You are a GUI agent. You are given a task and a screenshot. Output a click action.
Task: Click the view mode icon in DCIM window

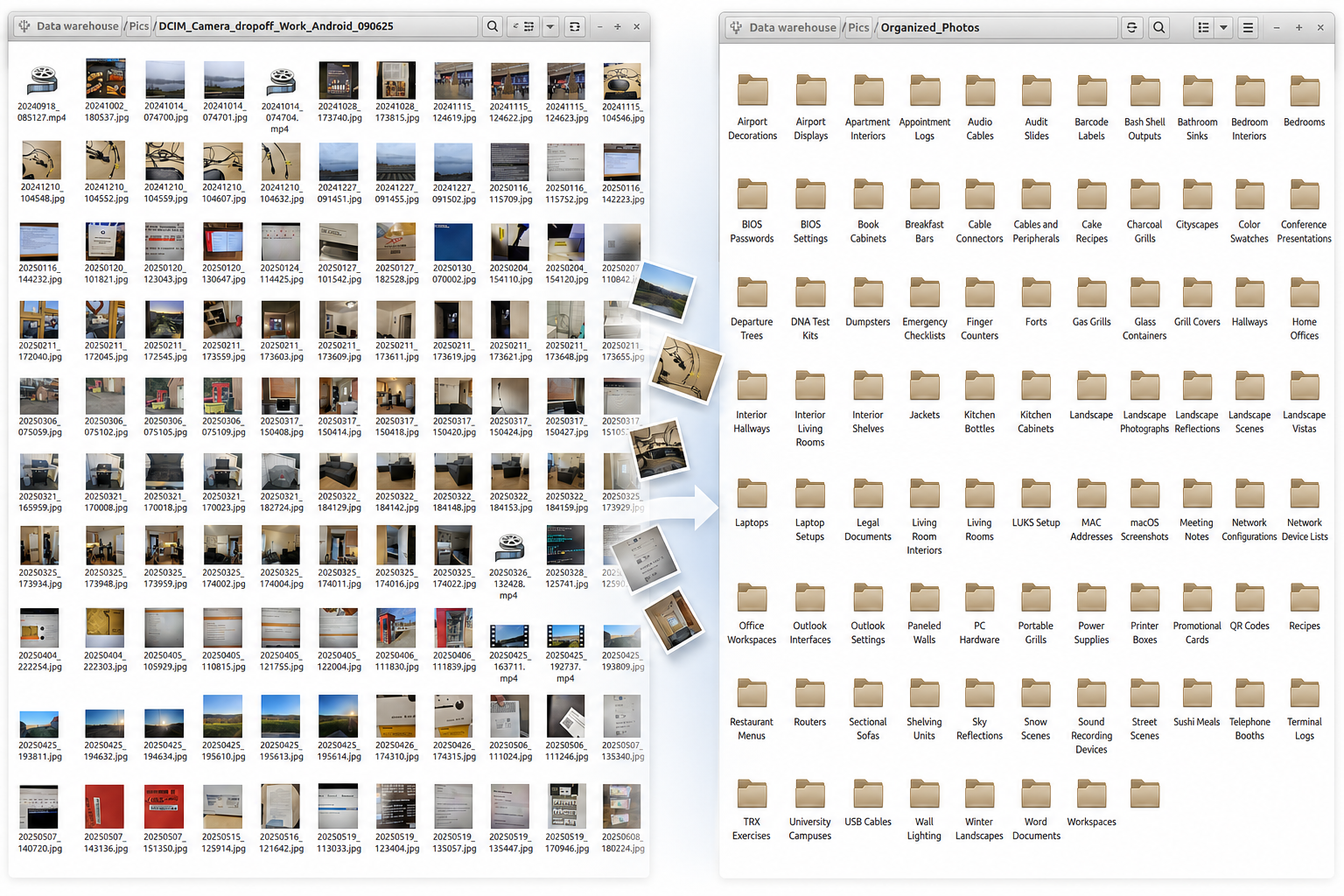524,26
